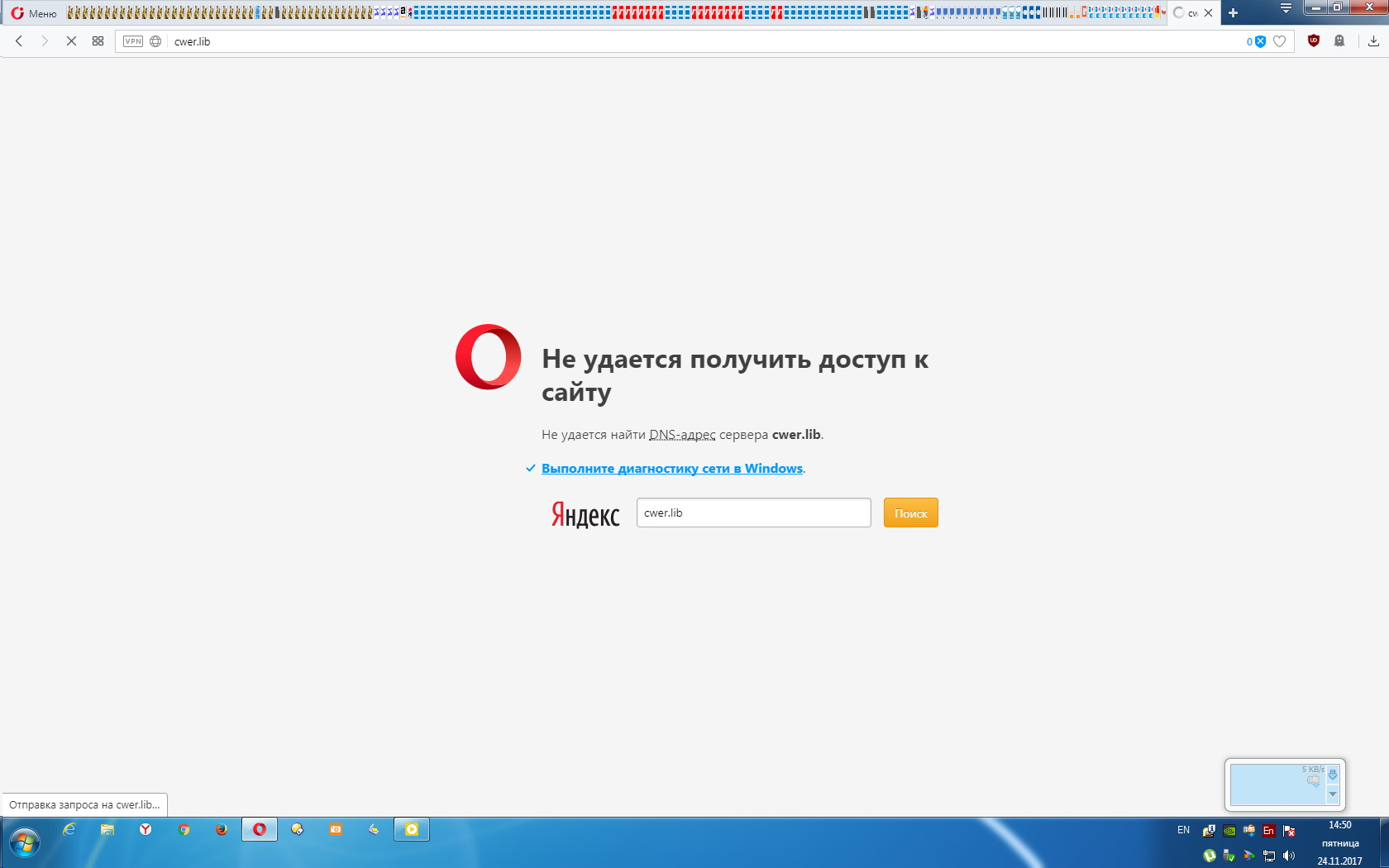1389x868 pixels.
Task: Open tab tiles grid icon near back button
Action: 97,41
